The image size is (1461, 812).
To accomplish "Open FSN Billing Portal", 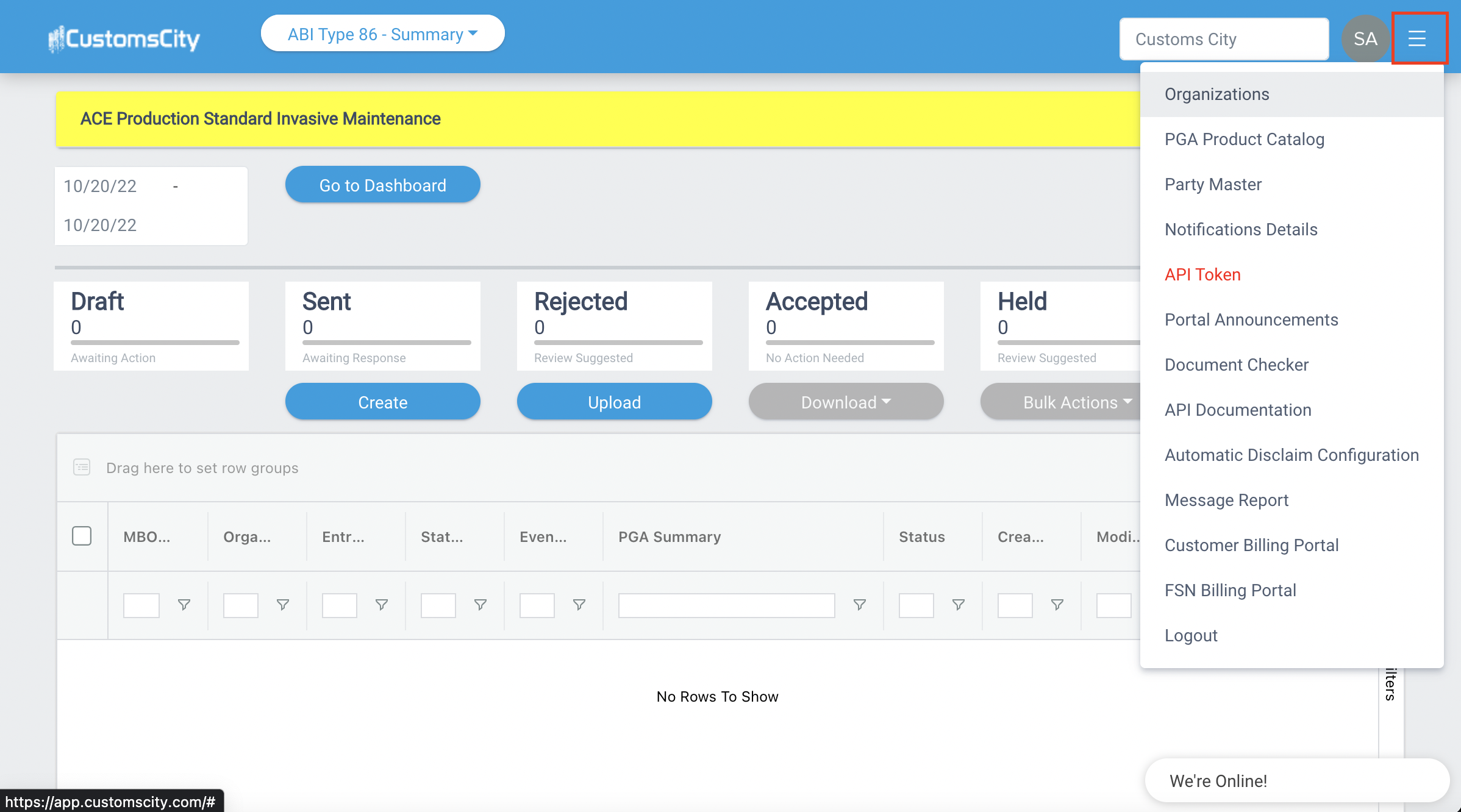I will (1291, 590).
